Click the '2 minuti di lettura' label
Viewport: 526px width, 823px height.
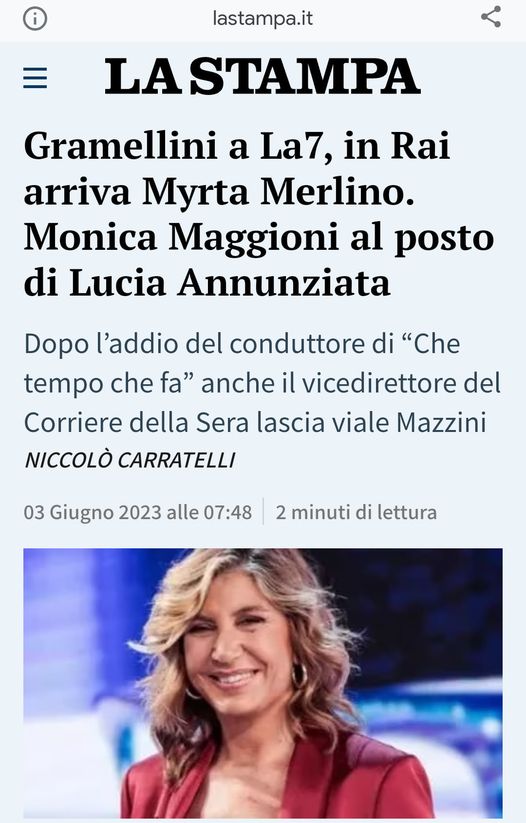click(x=356, y=512)
